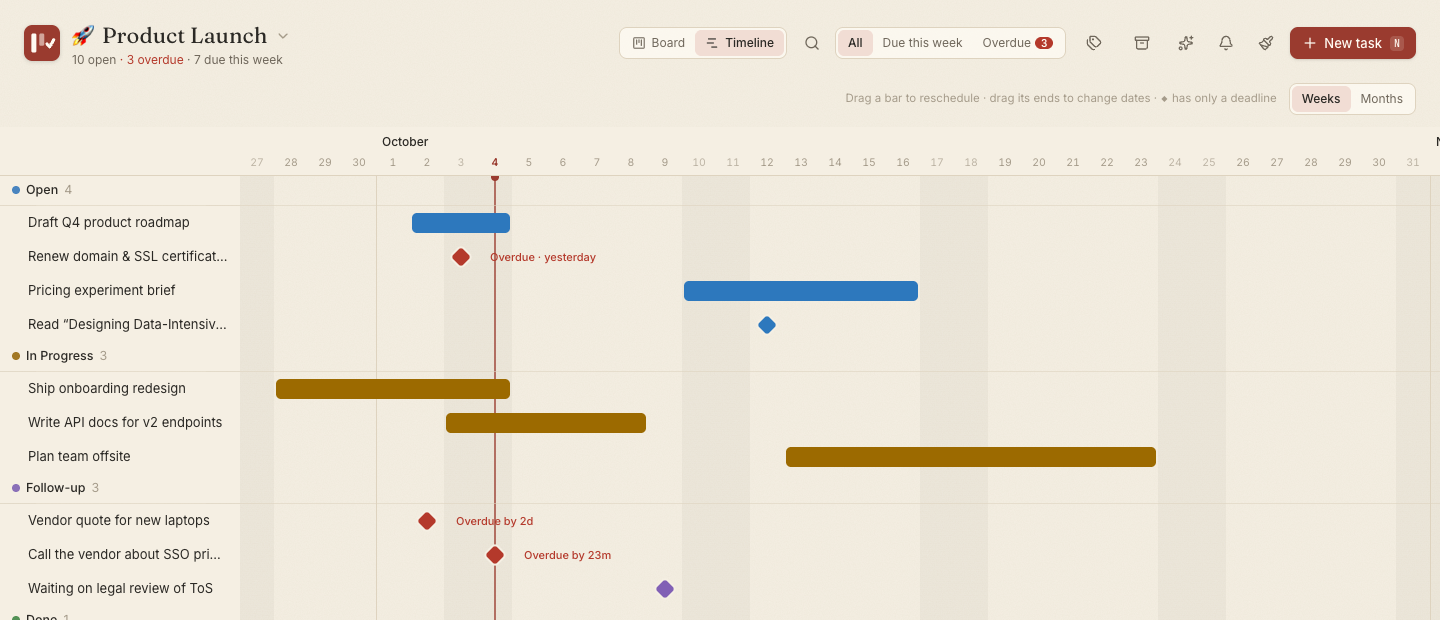1440x620 pixels.
Task: Collapse the Follow-up group
Action: [55, 488]
